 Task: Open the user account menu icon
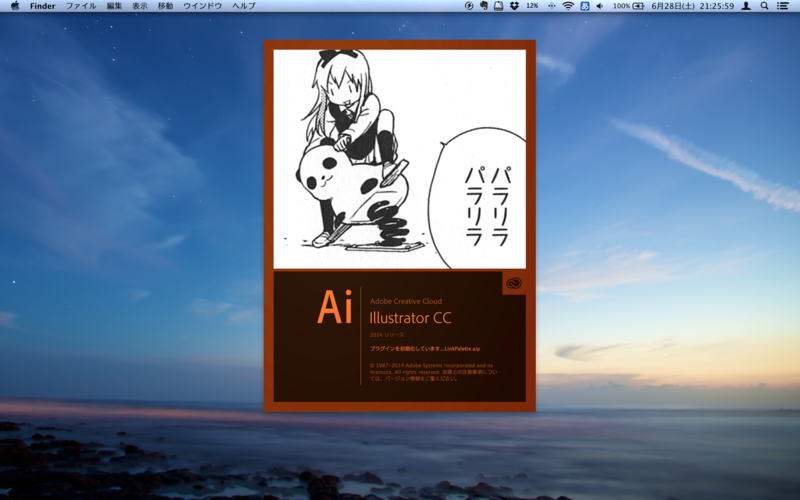(746, 6)
